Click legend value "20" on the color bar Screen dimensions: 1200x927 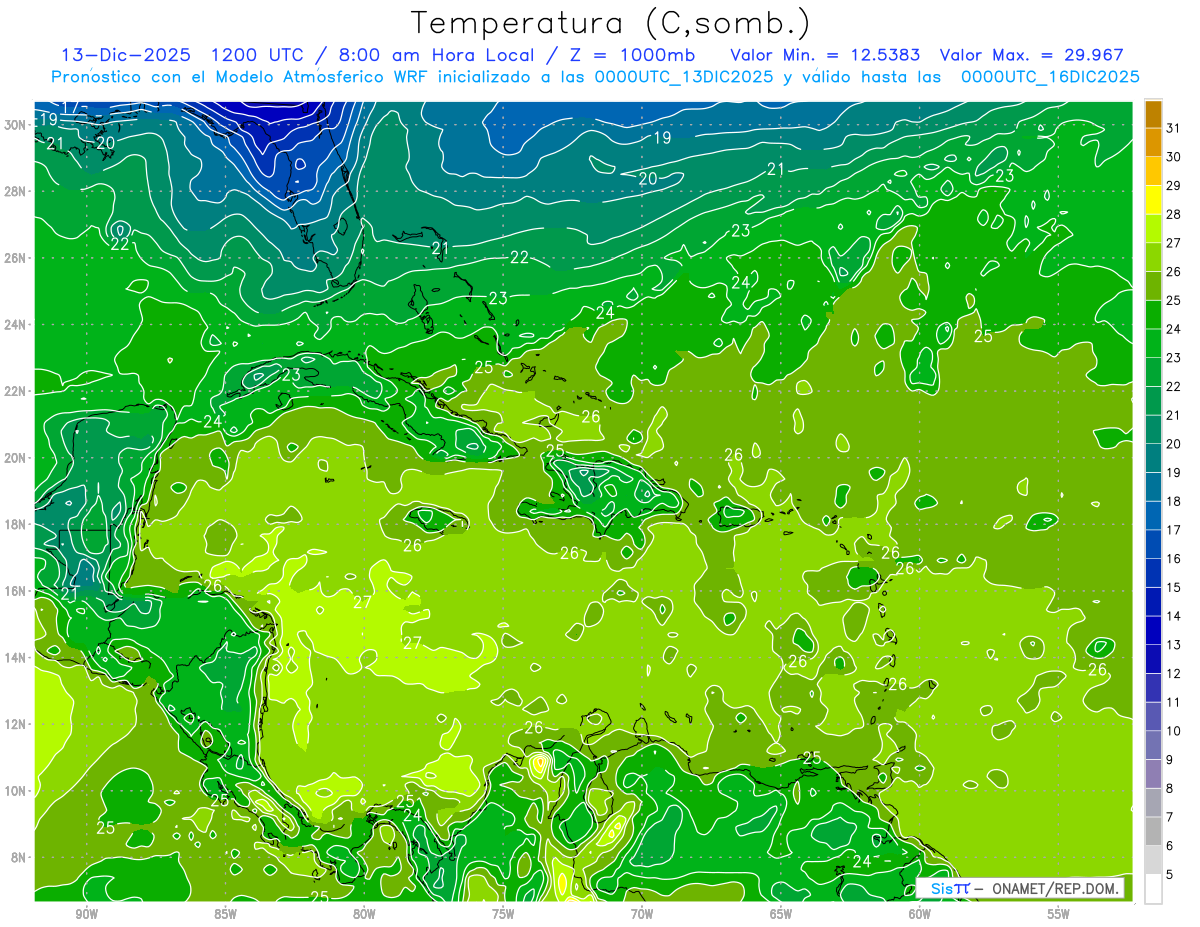click(1174, 444)
